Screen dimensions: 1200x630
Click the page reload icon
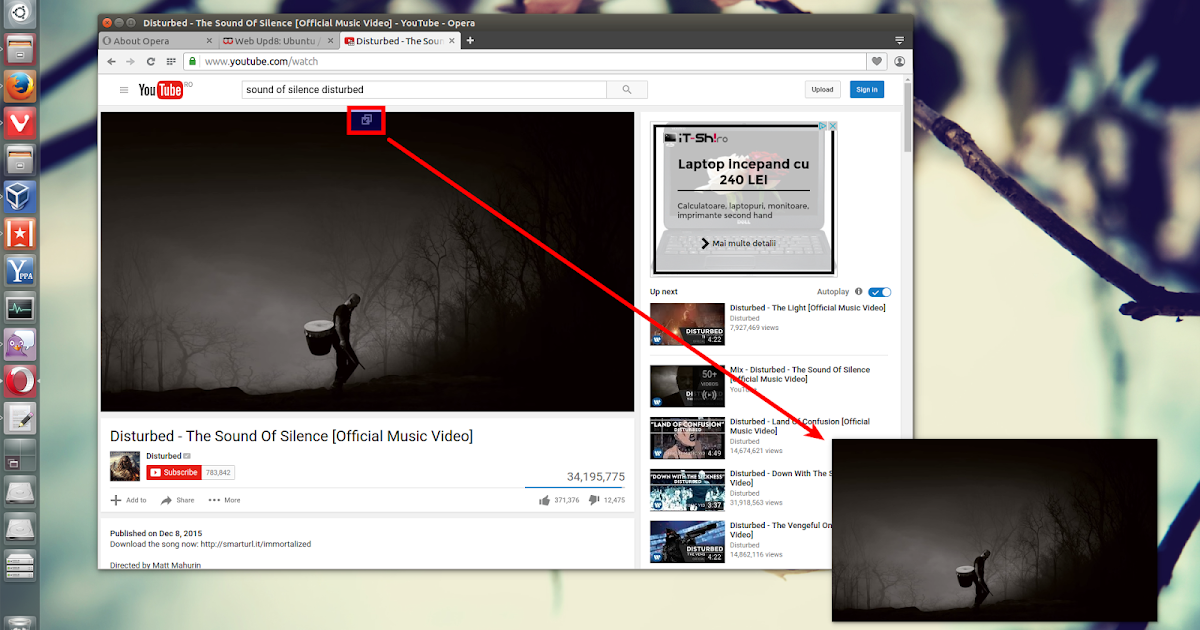[x=150, y=61]
